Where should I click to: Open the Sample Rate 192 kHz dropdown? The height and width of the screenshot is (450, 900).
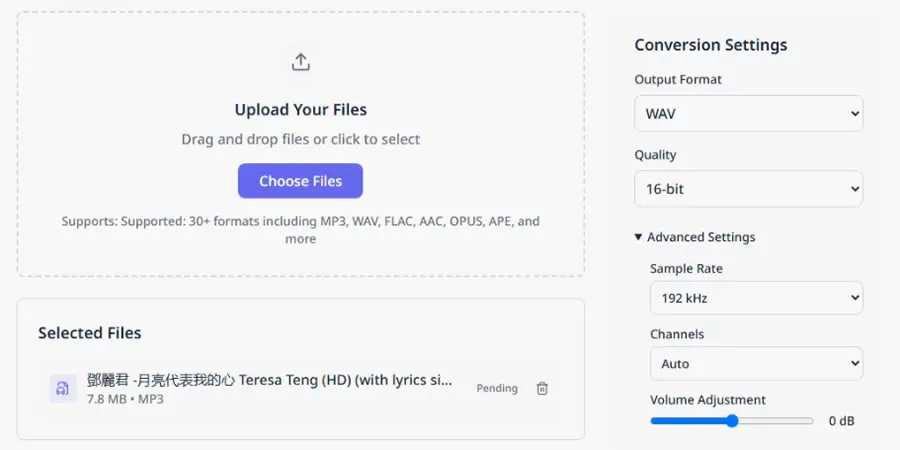point(756,298)
